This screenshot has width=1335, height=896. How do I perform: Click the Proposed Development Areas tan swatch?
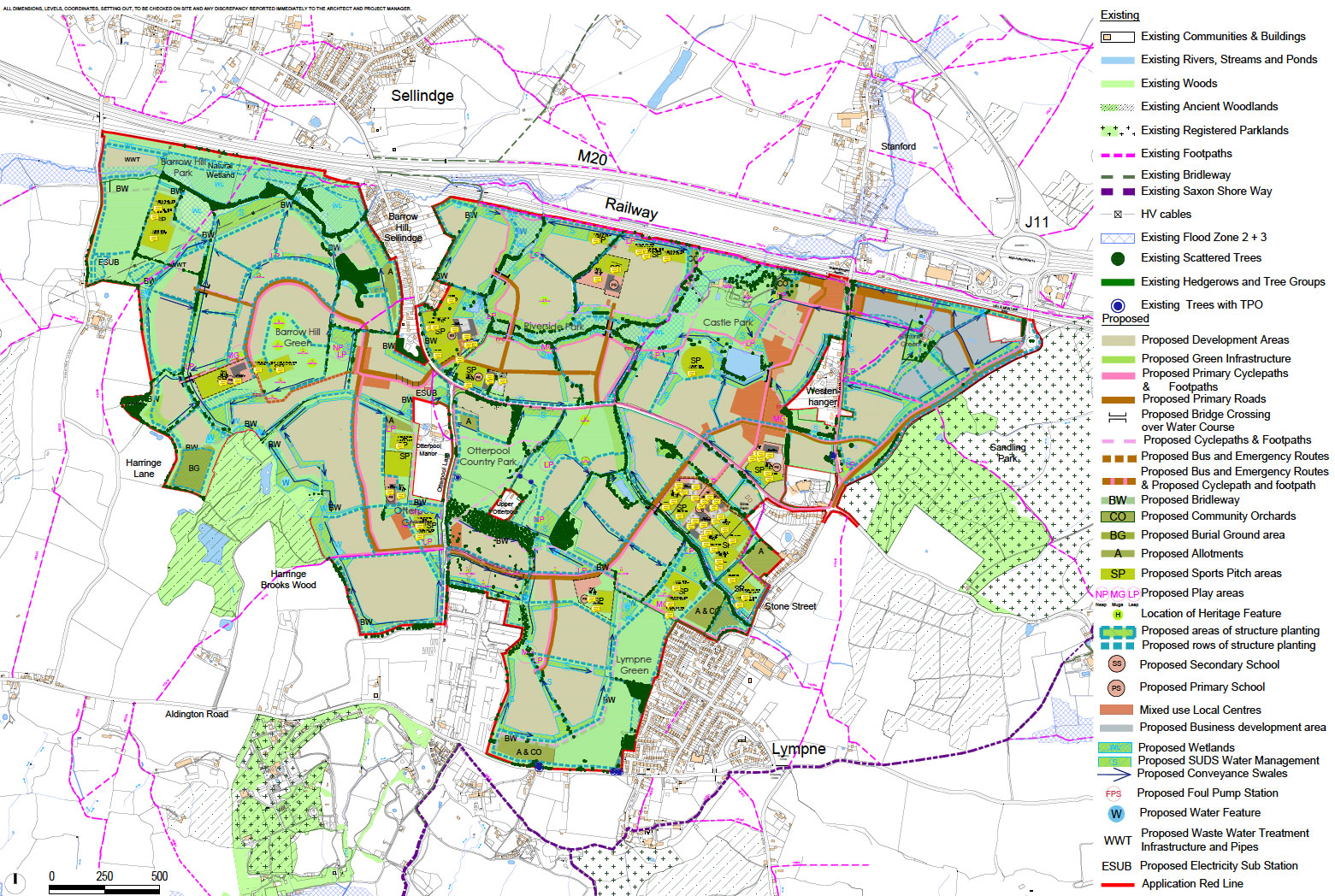pos(1118,340)
